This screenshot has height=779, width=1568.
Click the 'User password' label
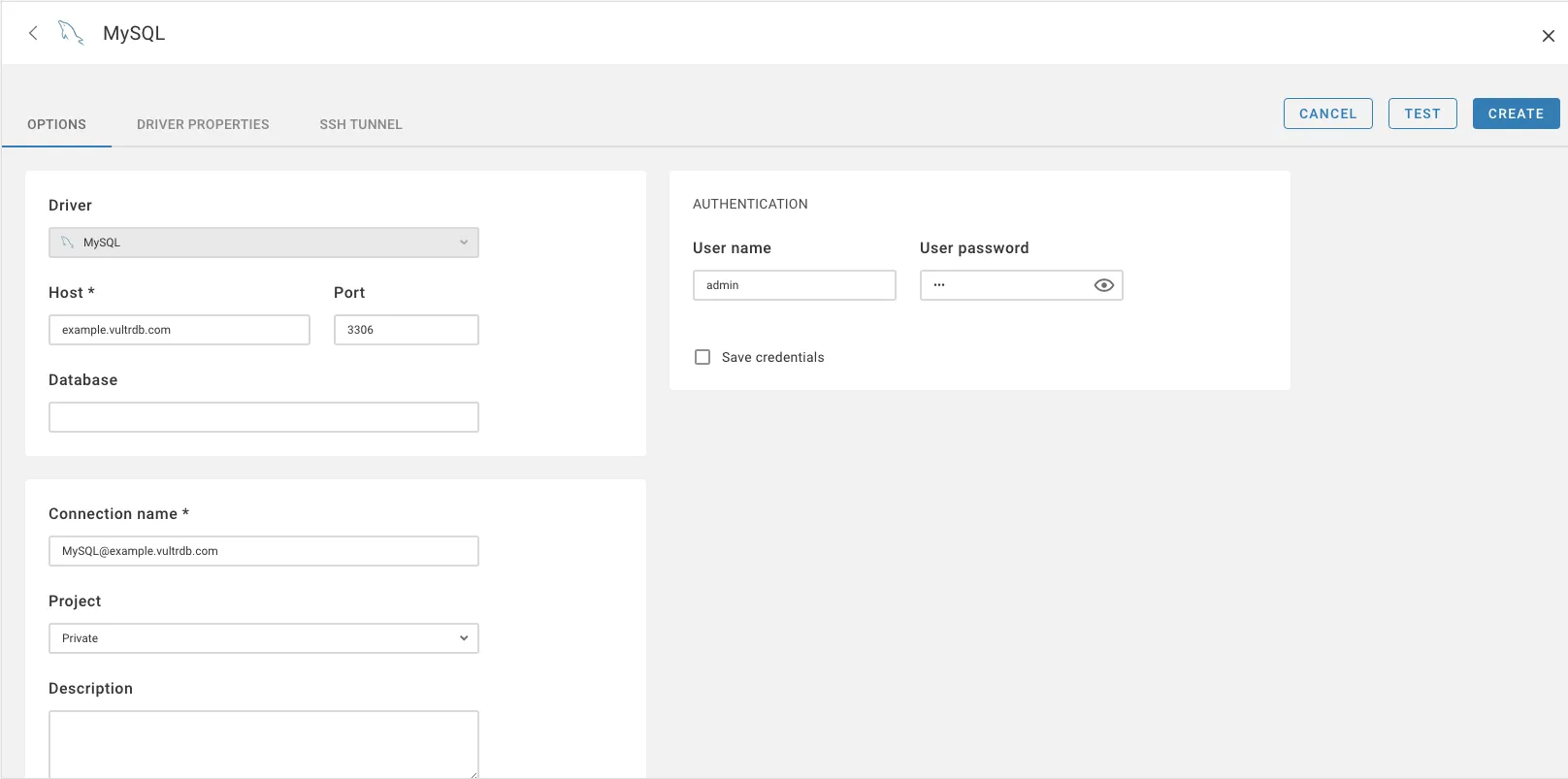point(974,248)
